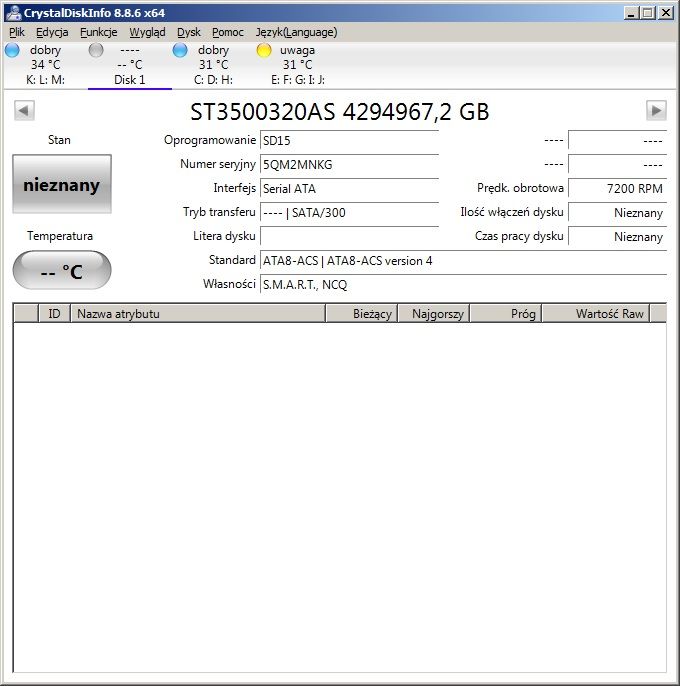
Task: Click the -- °C temperature button
Action: coord(62,270)
